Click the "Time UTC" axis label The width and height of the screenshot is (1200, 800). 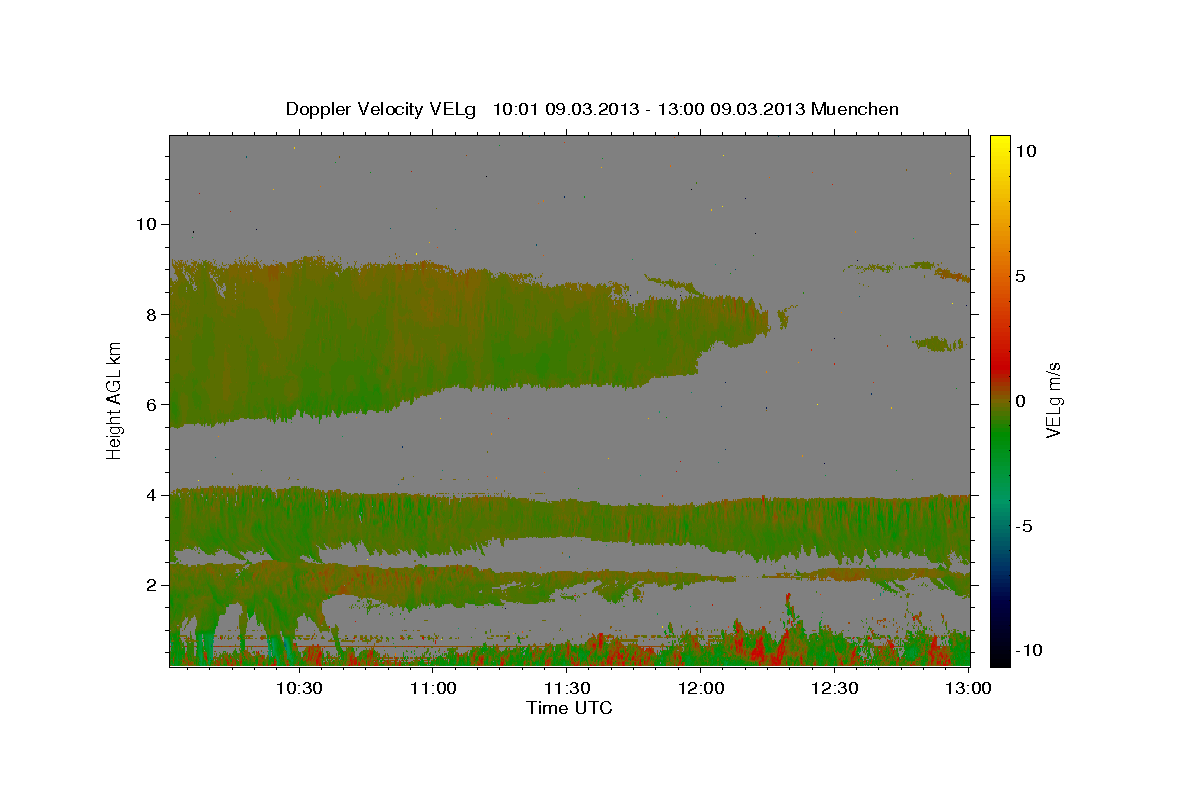point(569,708)
